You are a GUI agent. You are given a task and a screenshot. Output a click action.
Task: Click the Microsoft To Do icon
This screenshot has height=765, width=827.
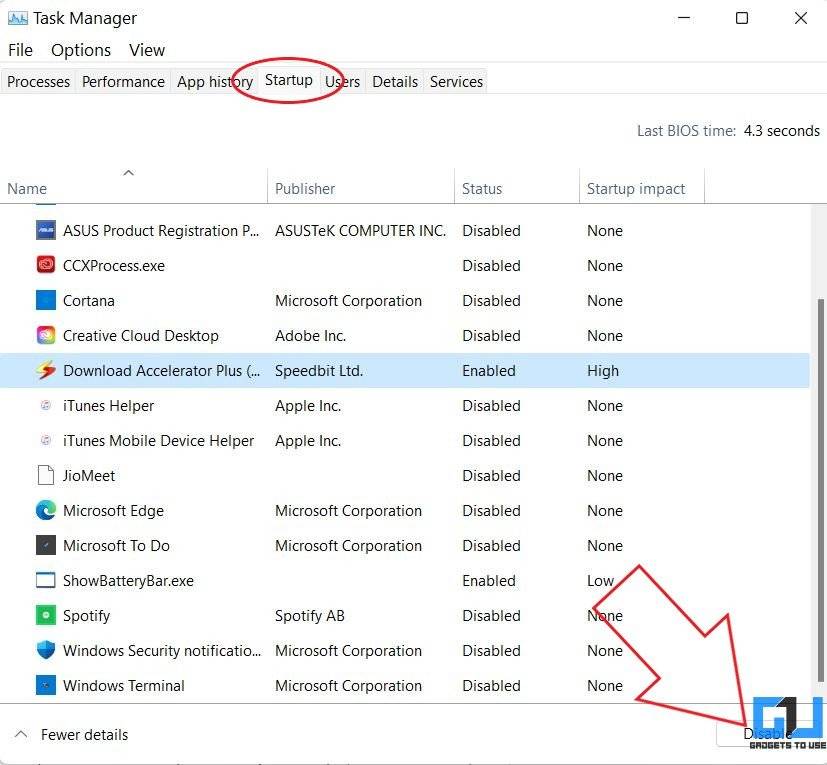46,546
